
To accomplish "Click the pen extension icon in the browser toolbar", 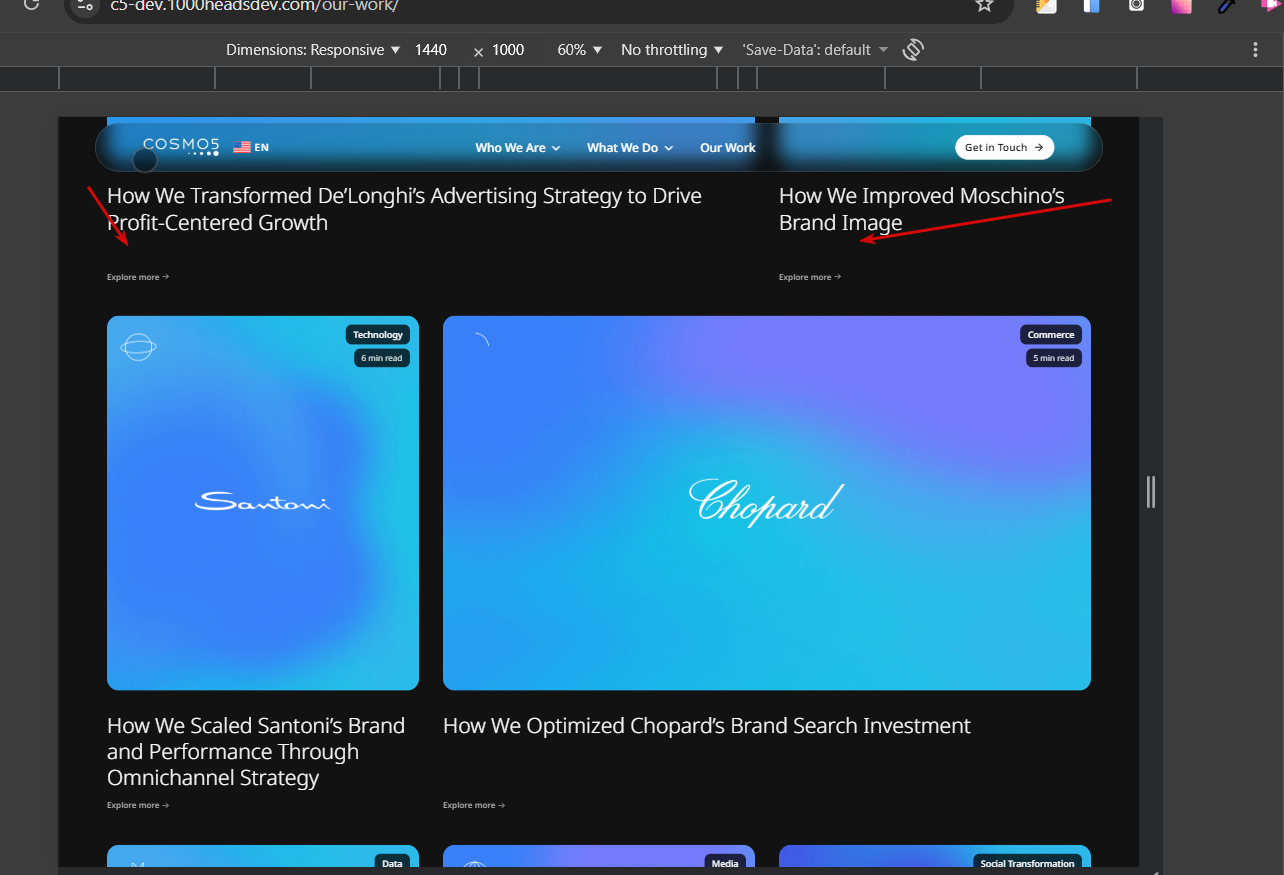I will point(1226,5).
